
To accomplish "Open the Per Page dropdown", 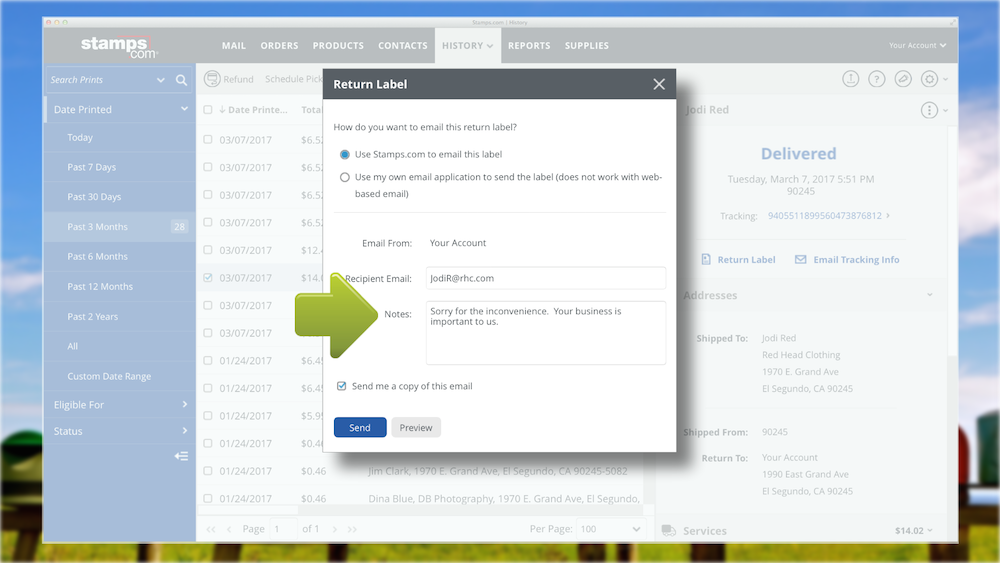I will [x=610, y=529].
